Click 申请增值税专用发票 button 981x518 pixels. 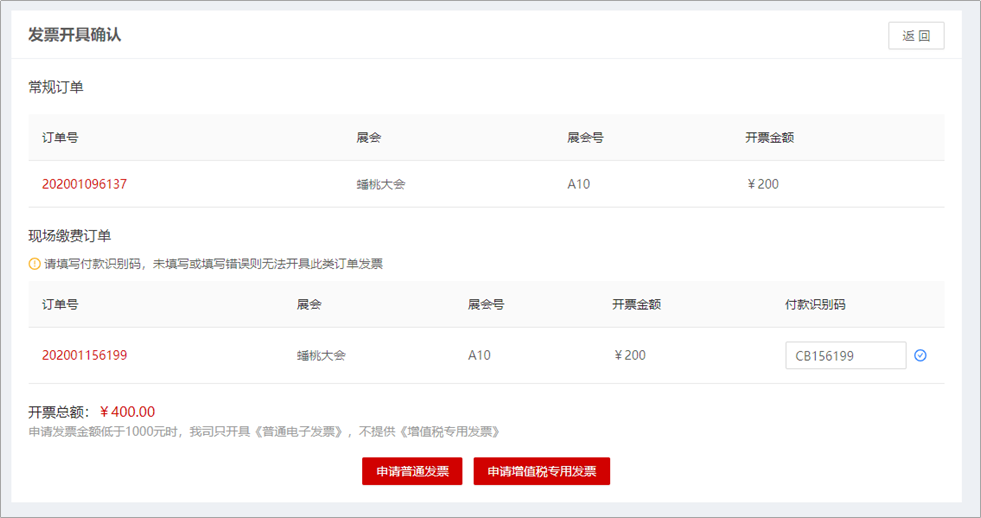tap(542, 471)
